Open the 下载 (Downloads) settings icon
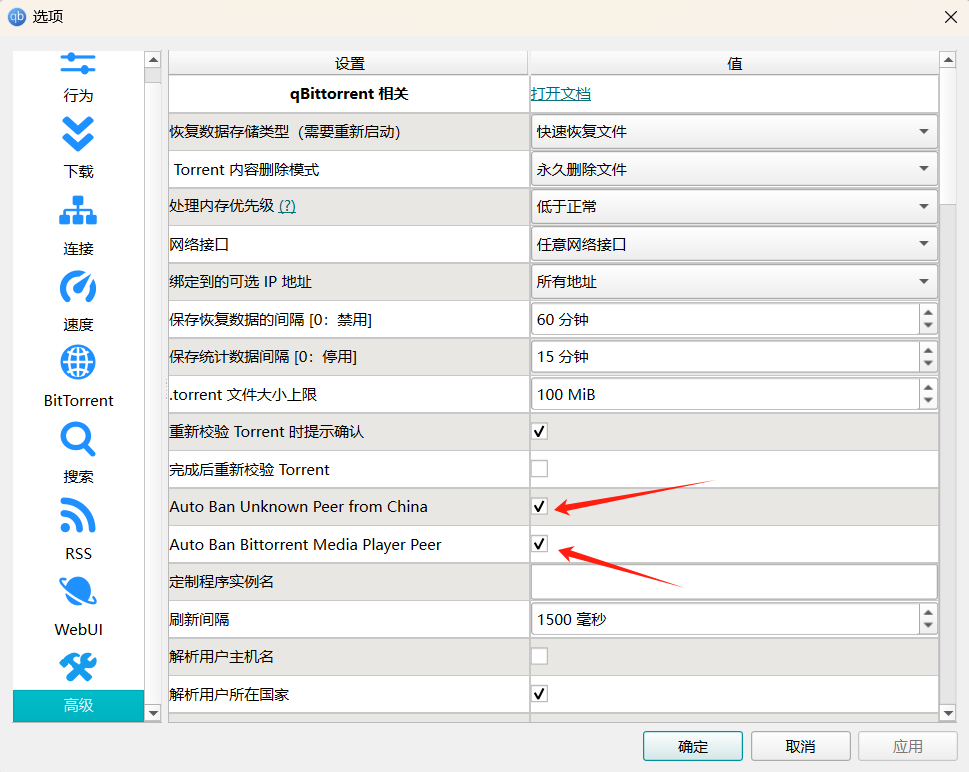Viewport: 969px width, 772px height. (x=78, y=134)
